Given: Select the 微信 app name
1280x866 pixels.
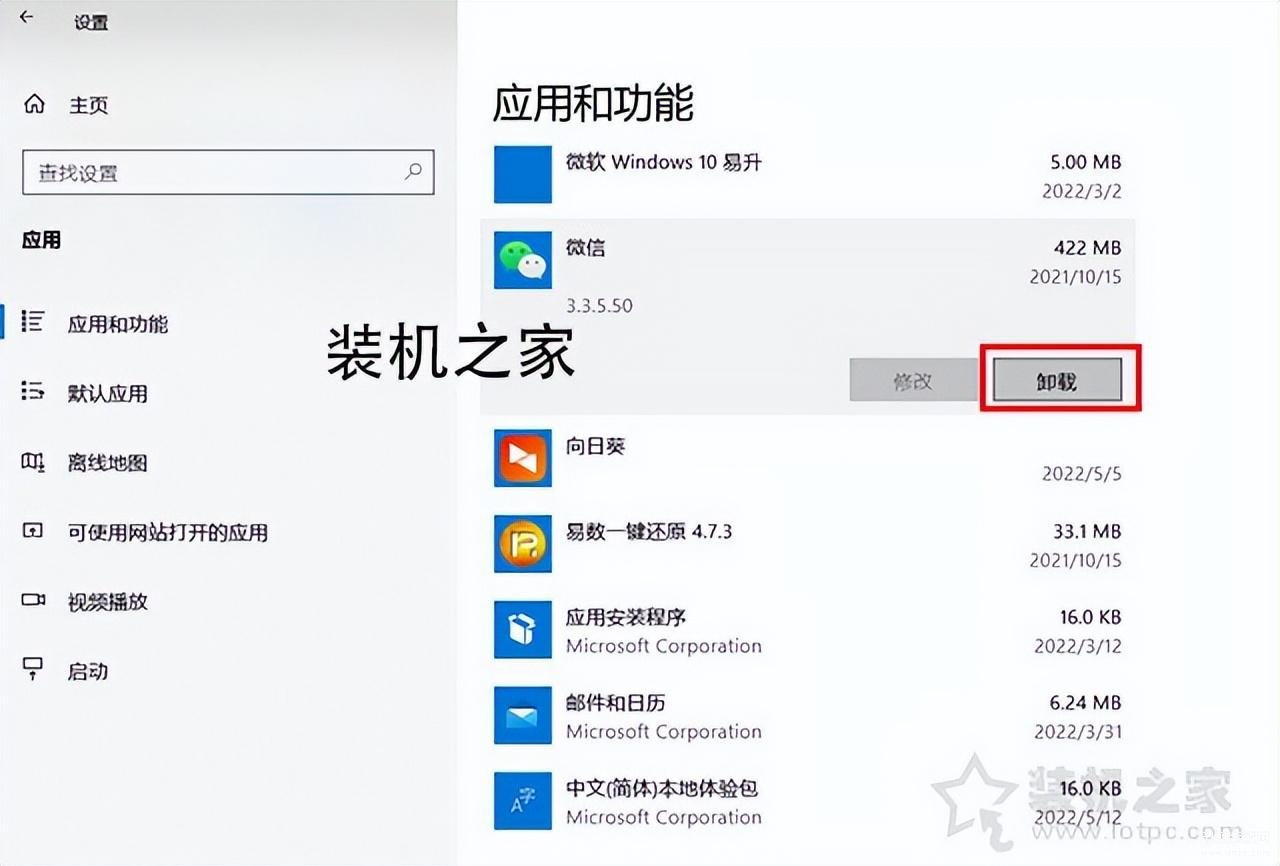Looking at the screenshot, I should pyautogui.click(x=586, y=247).
